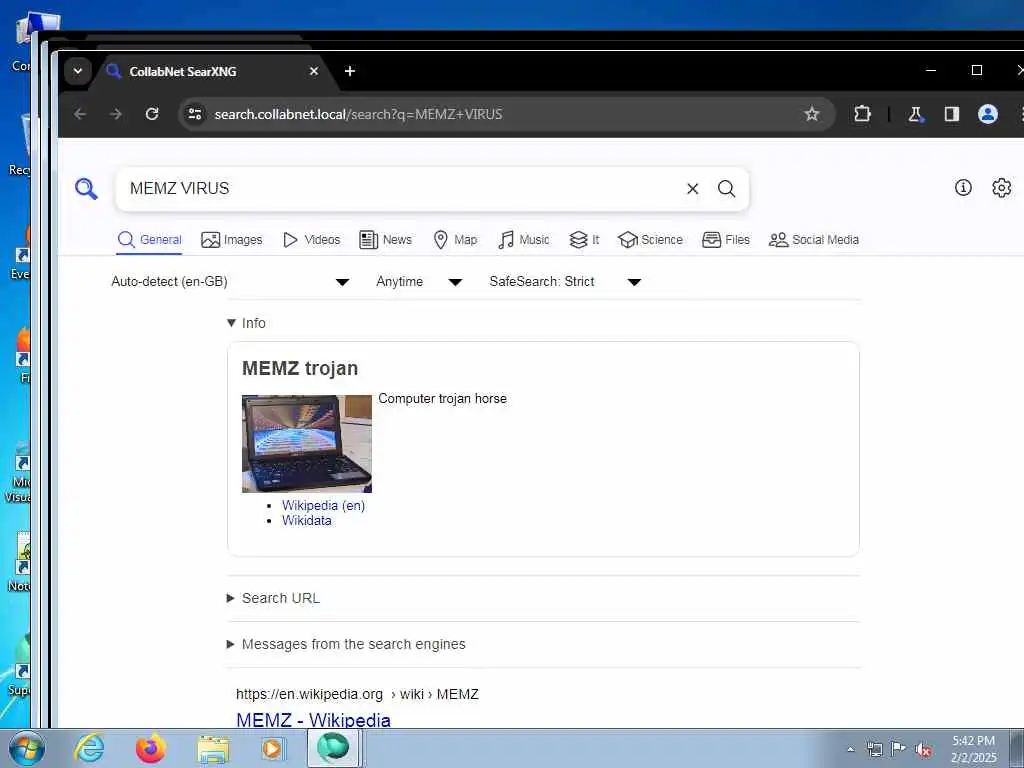Reload the search page

(152, 114)
